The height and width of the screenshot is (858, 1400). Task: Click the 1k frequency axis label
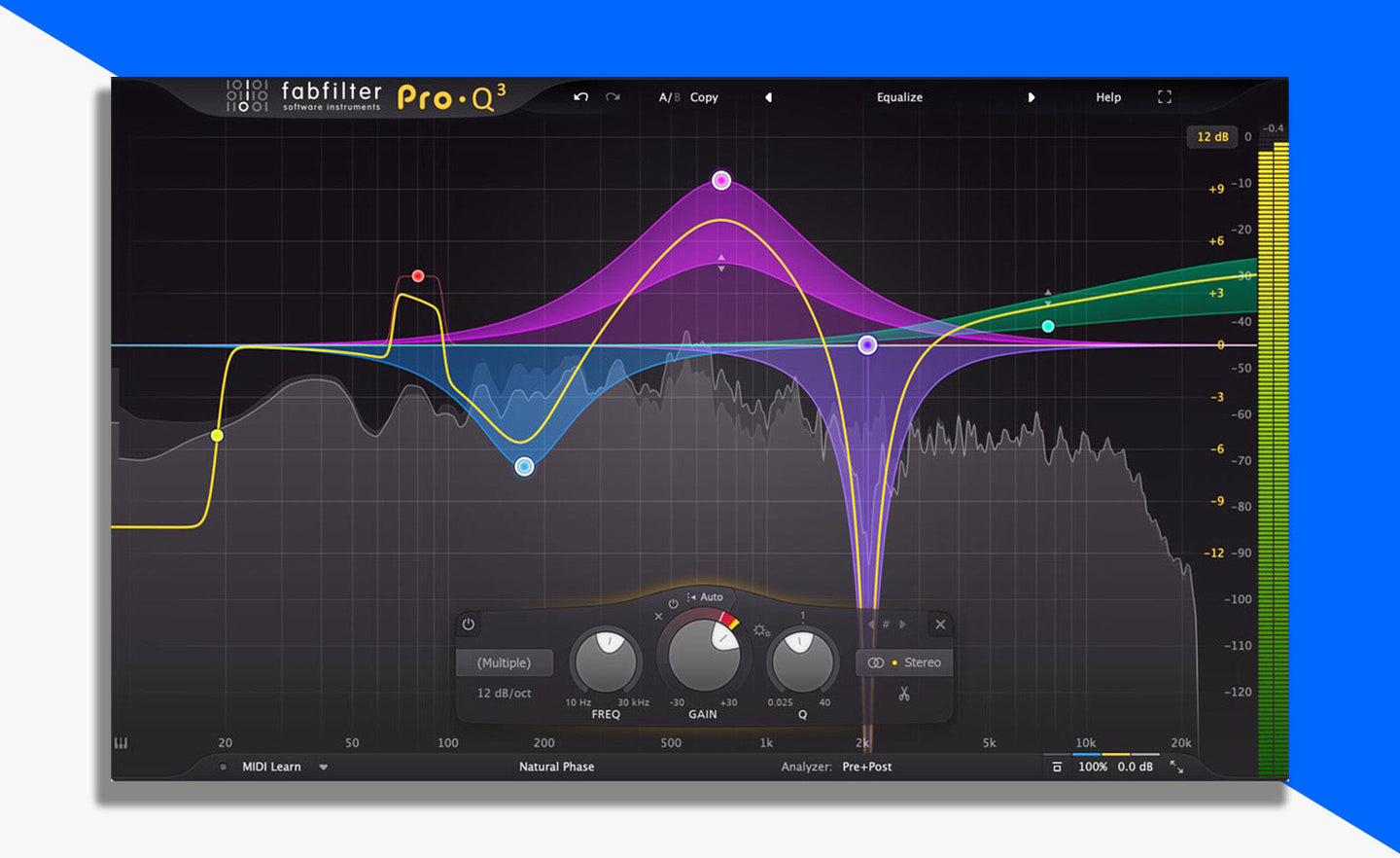pos(766,743)
